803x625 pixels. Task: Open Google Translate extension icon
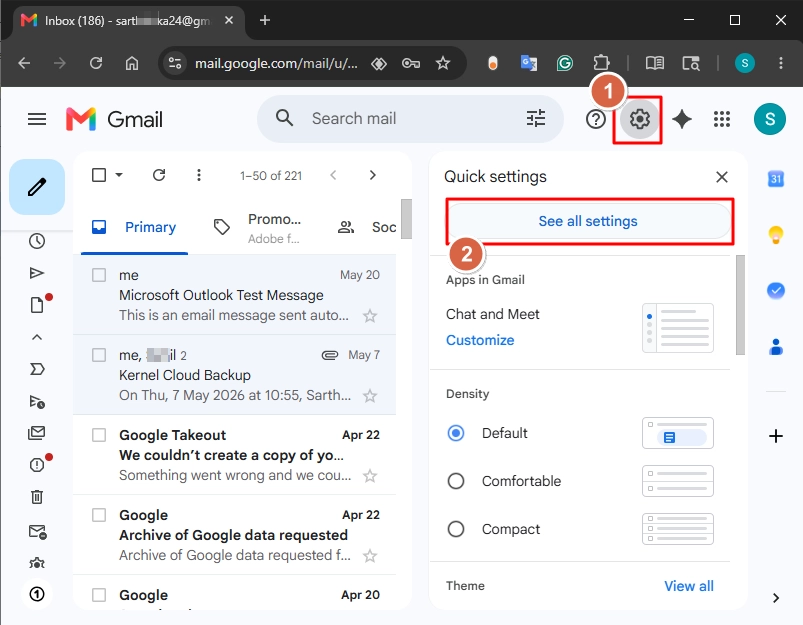529,63
